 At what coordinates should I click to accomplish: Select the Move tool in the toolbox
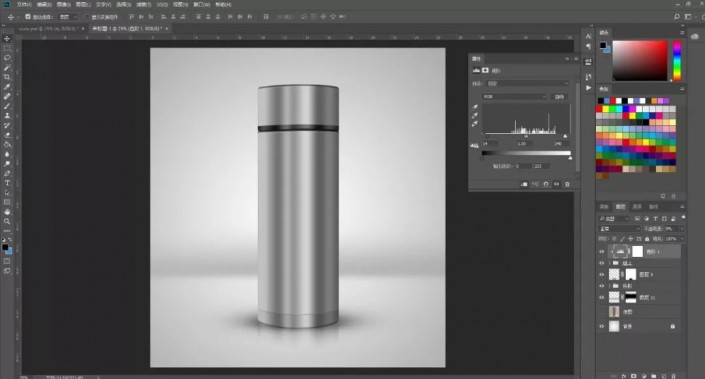point(7,39)
